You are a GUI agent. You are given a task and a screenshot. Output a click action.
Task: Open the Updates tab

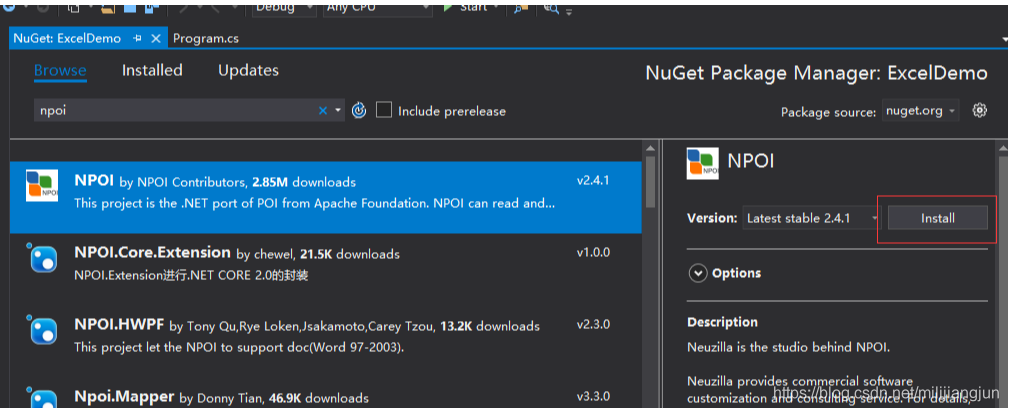(248, 70)
